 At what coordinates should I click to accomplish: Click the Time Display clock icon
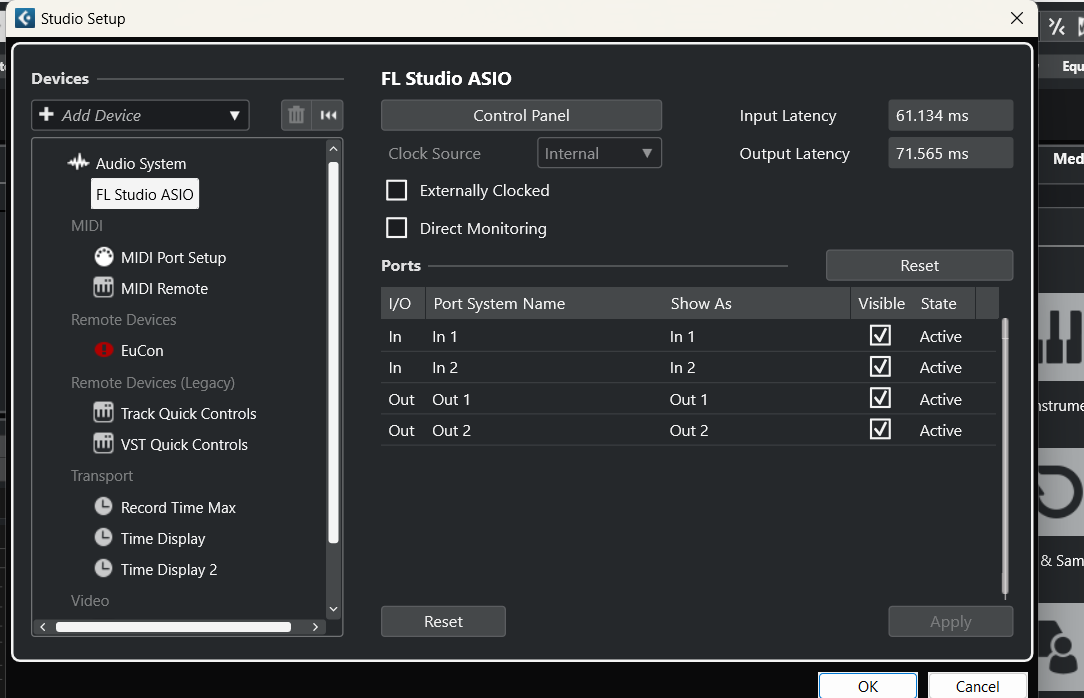pos(104,537)
